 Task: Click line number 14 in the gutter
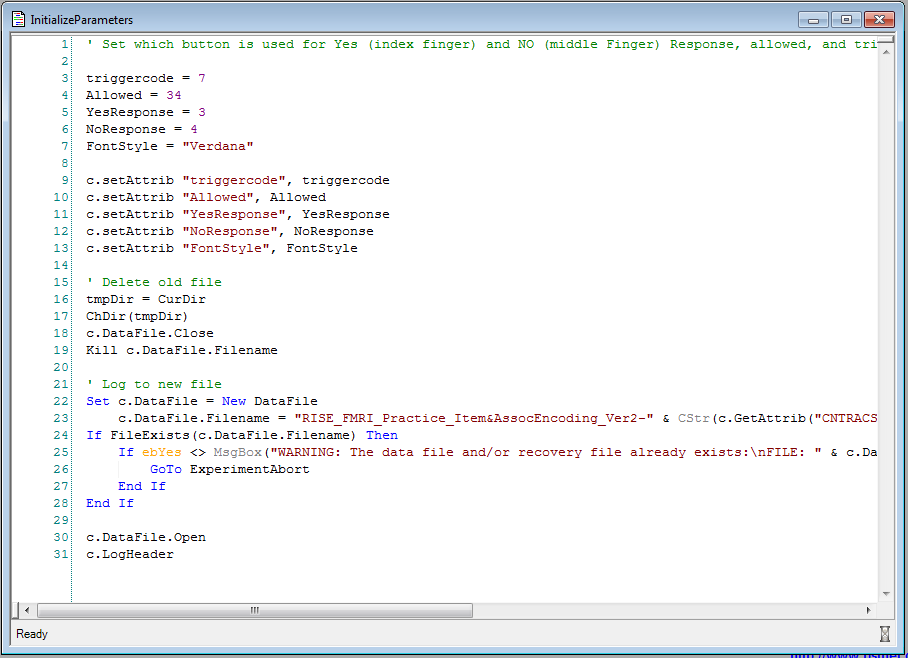pyautogui.click(x=61, y=265)
